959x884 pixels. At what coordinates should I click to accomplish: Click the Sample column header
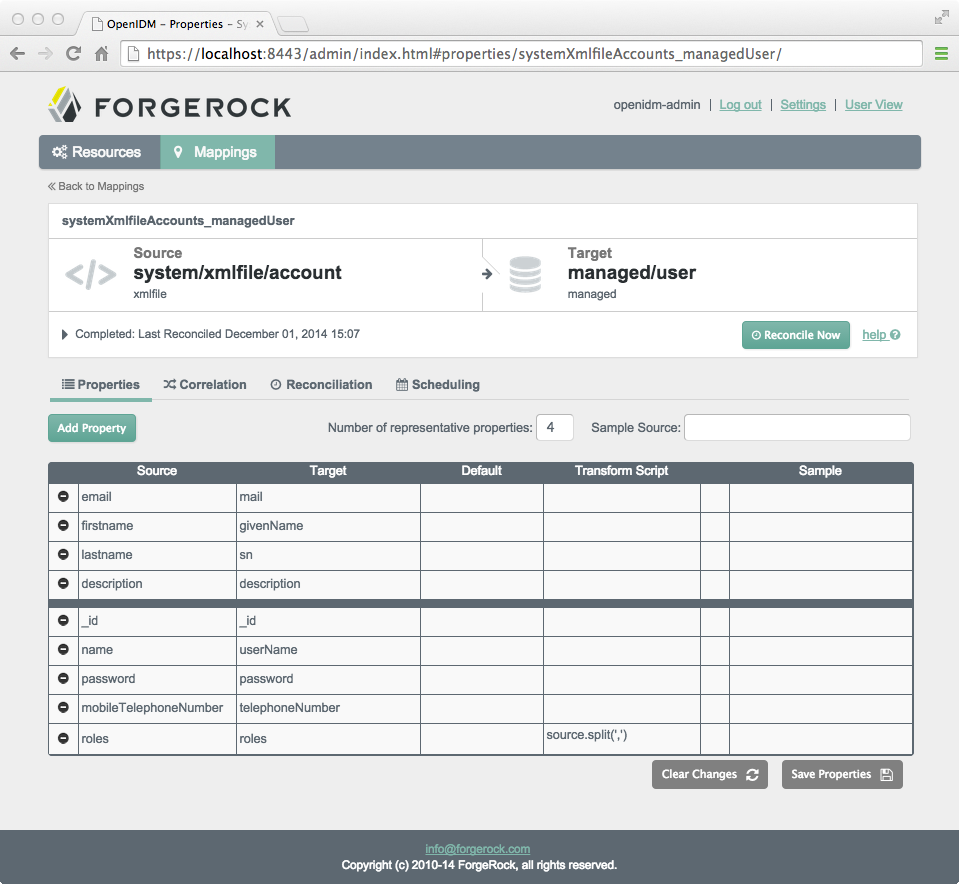[820, 470]
